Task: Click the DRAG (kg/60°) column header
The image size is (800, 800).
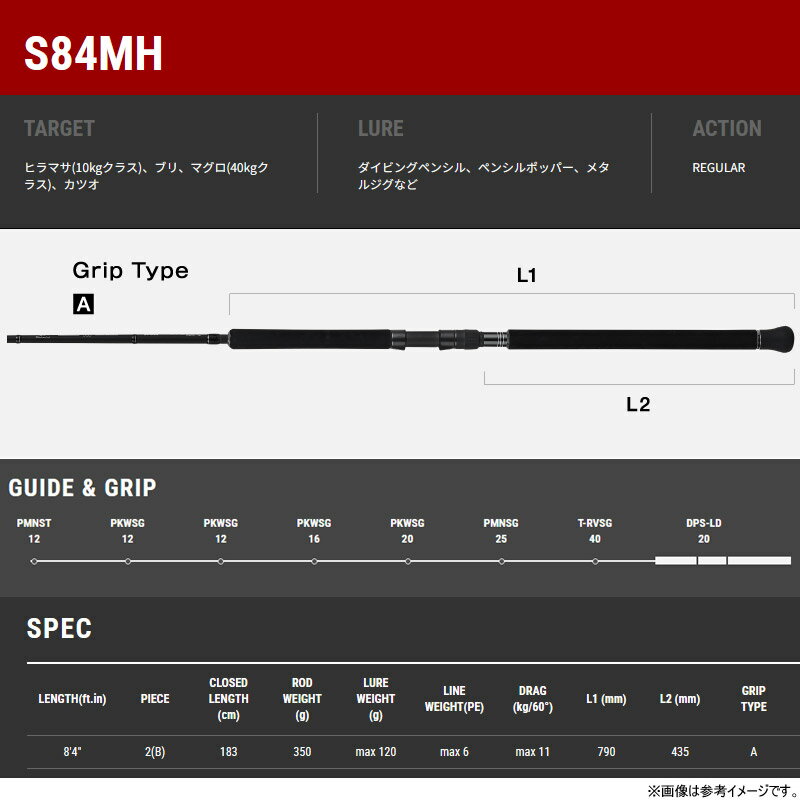Action: click(533, 698)
